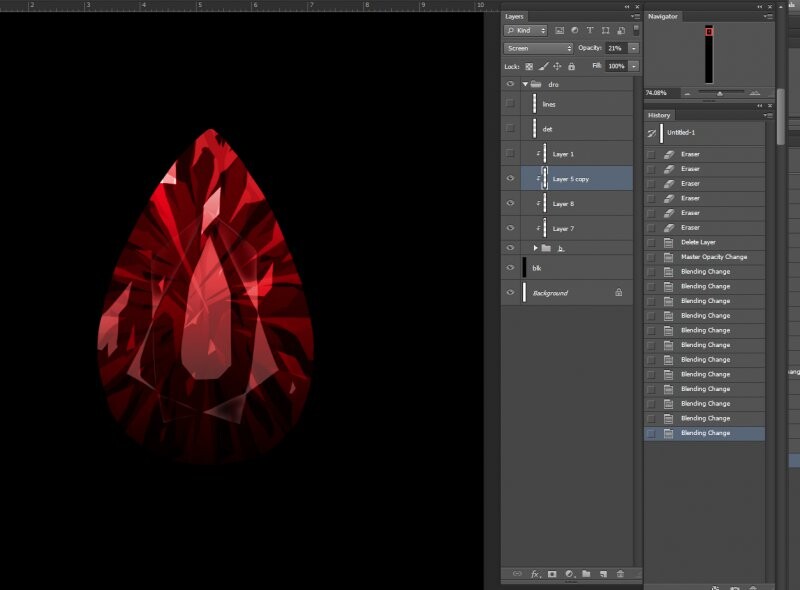Toggle visibility of Layer 8

click(x=510, y=203)
